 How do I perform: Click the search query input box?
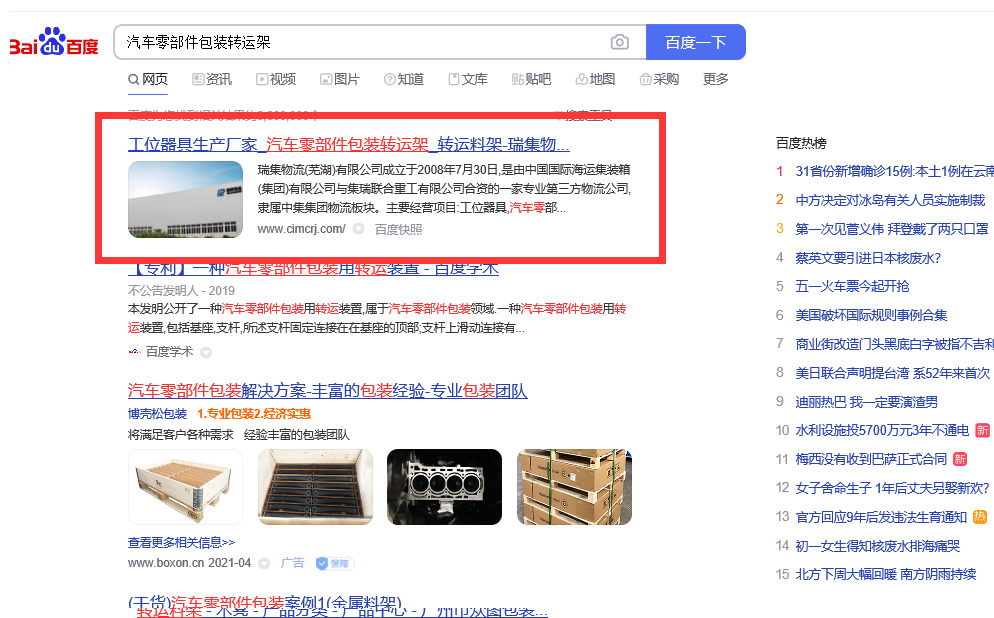(x=361, y=42)
